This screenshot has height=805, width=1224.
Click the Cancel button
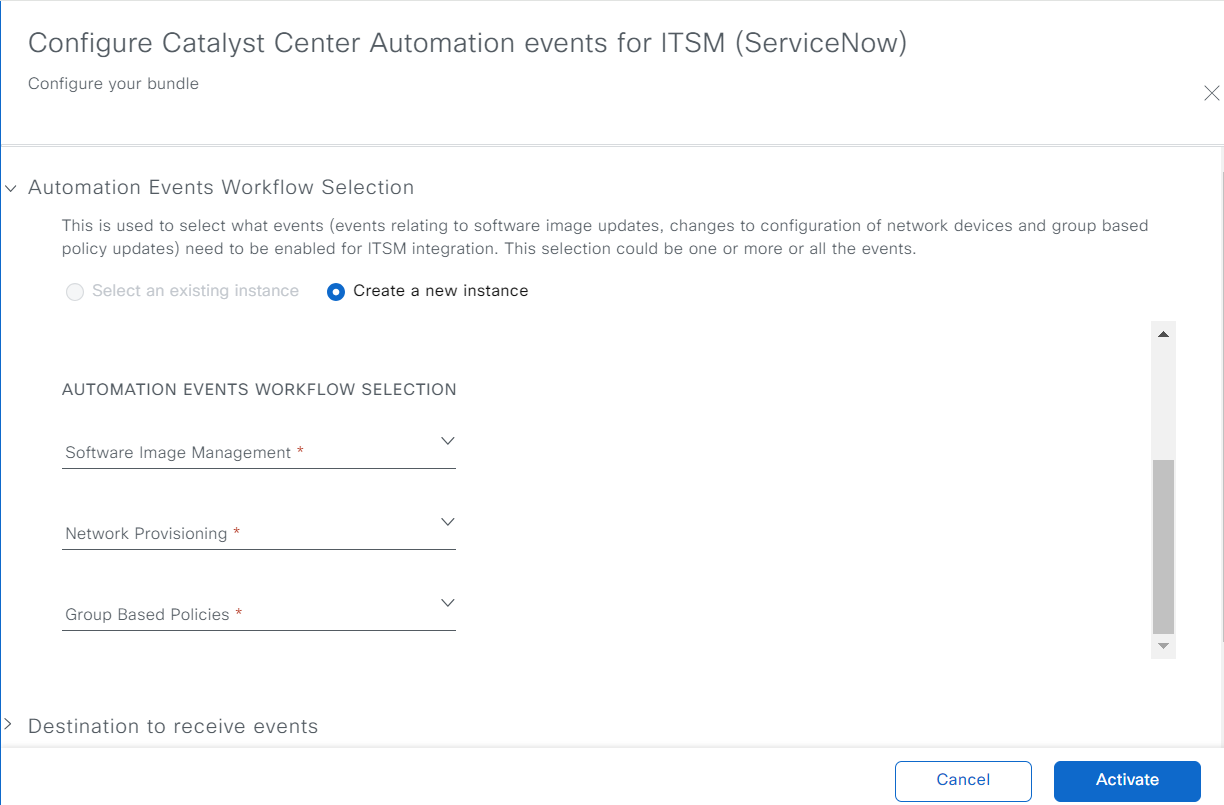[x=963, y=781]
